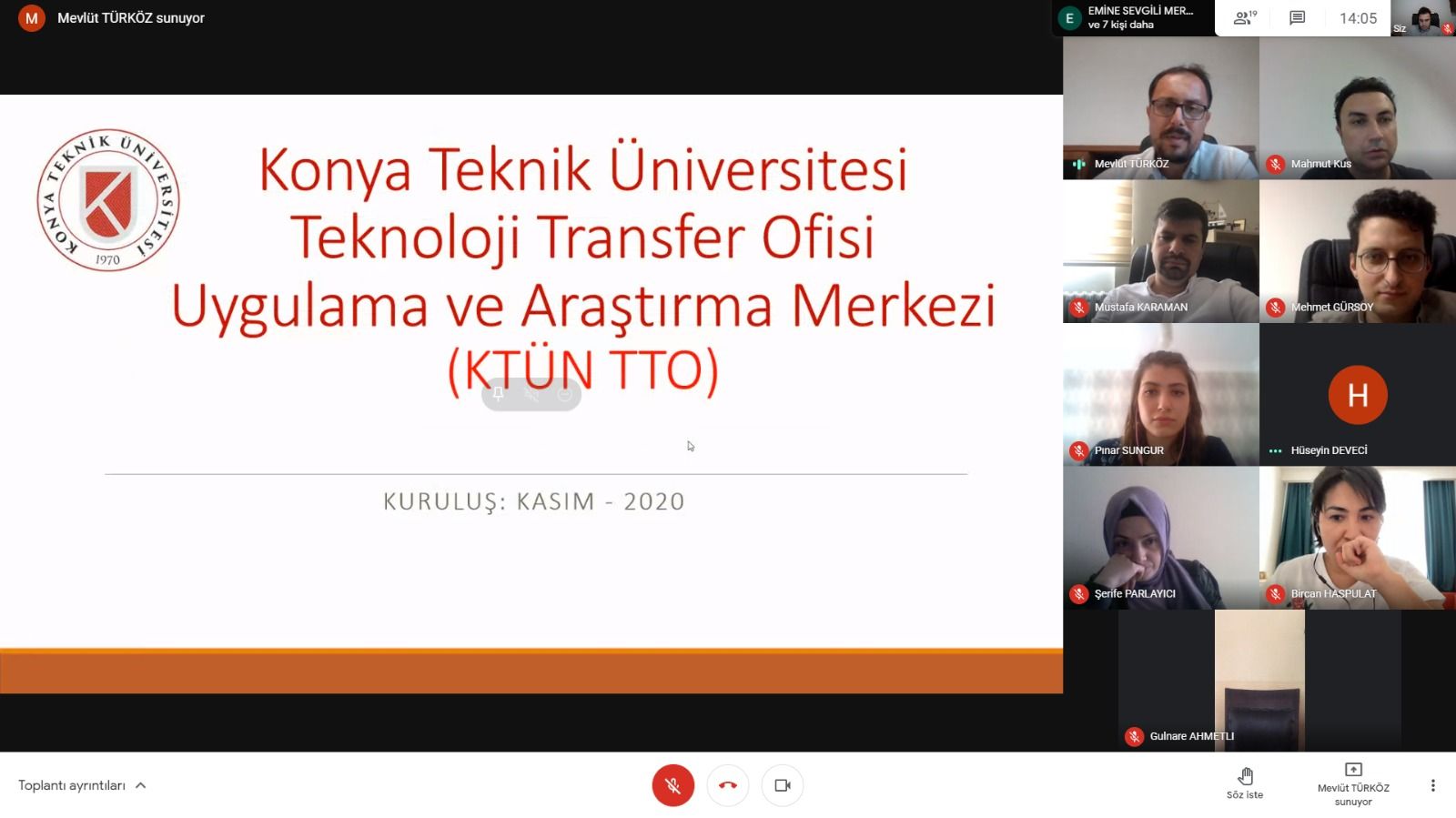
Task: Click the speaking indicator beside Mevlüt TÜRKÖZ
Action: (1079, 164)
